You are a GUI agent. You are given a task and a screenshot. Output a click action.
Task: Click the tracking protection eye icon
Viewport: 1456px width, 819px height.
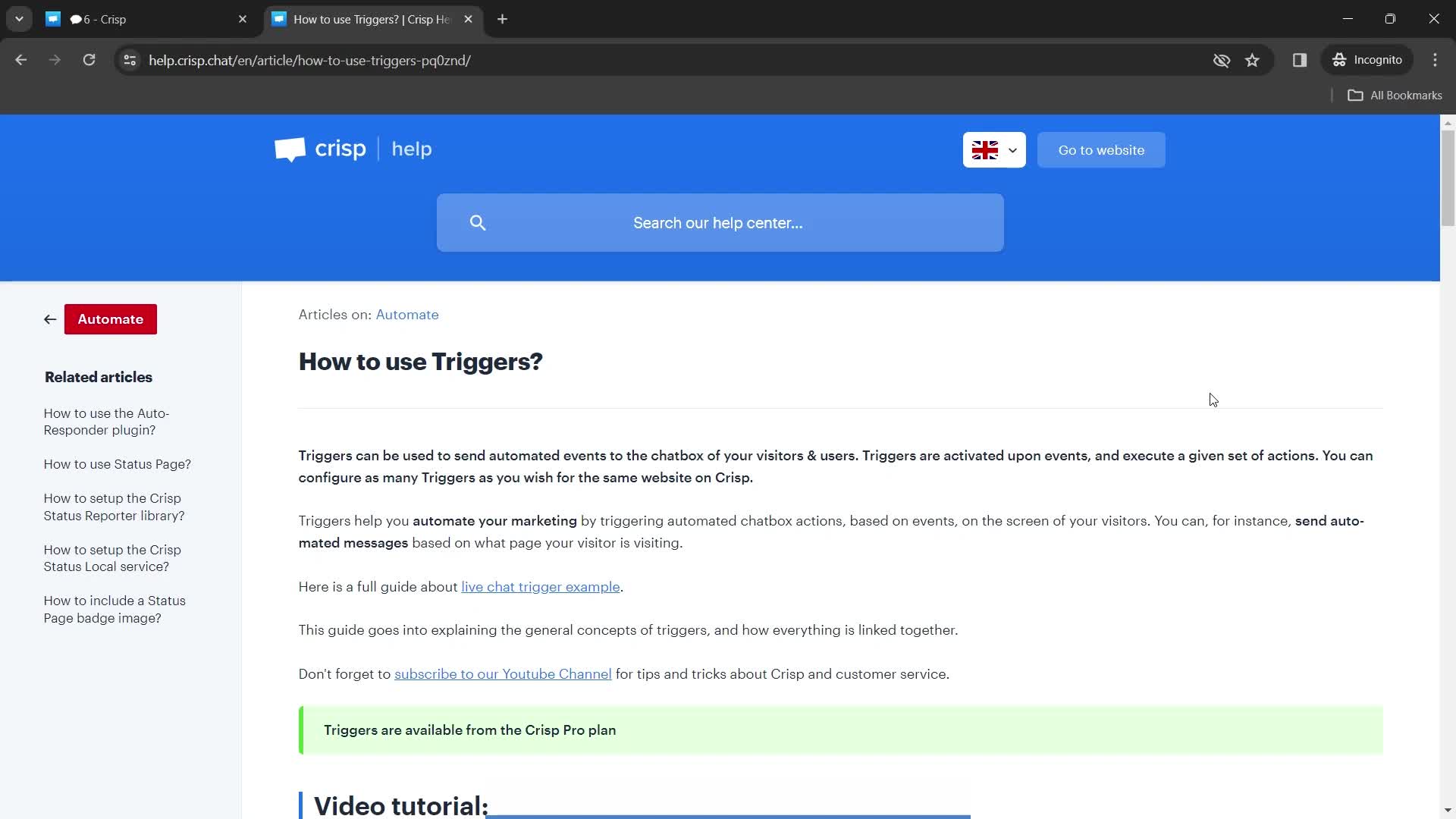click(x=1221, y=60)
